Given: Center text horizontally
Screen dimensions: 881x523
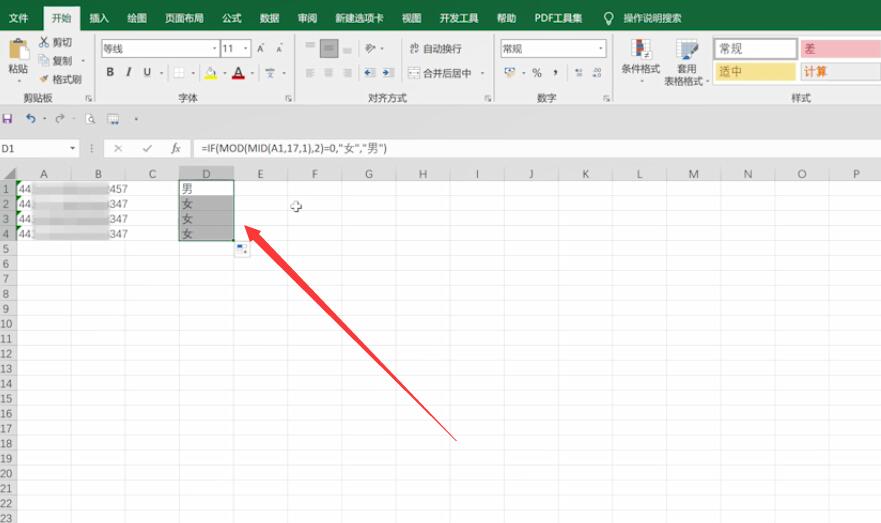Looking at the screenshot, I should click(329, 72).
